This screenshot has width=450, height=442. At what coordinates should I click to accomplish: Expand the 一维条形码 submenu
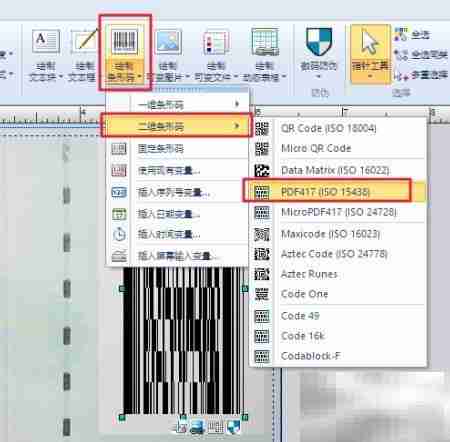[x=178, y=105]
